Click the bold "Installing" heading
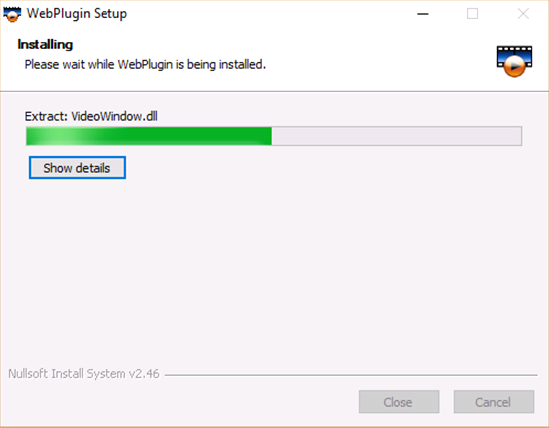This screenshot has width=549, height=428. click(45, 44)
